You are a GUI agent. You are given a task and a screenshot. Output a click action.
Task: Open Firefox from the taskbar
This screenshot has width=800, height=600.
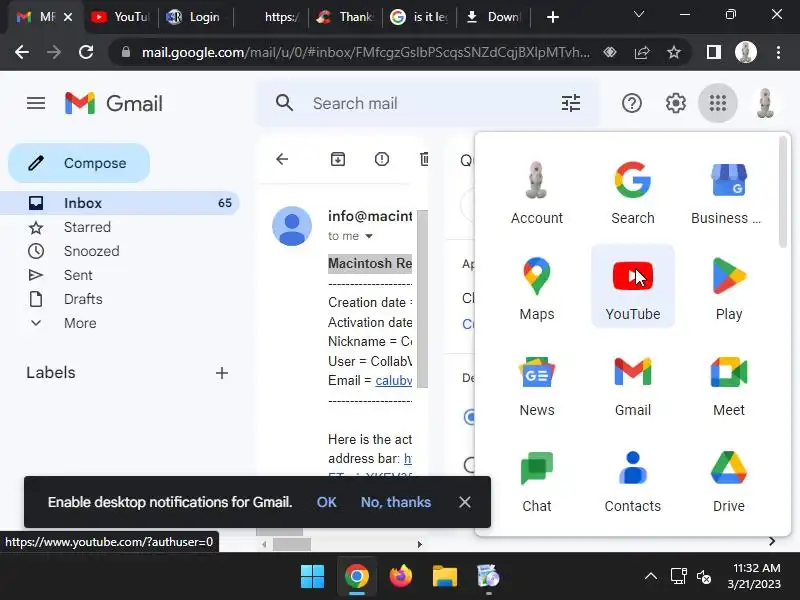(401, 577)
